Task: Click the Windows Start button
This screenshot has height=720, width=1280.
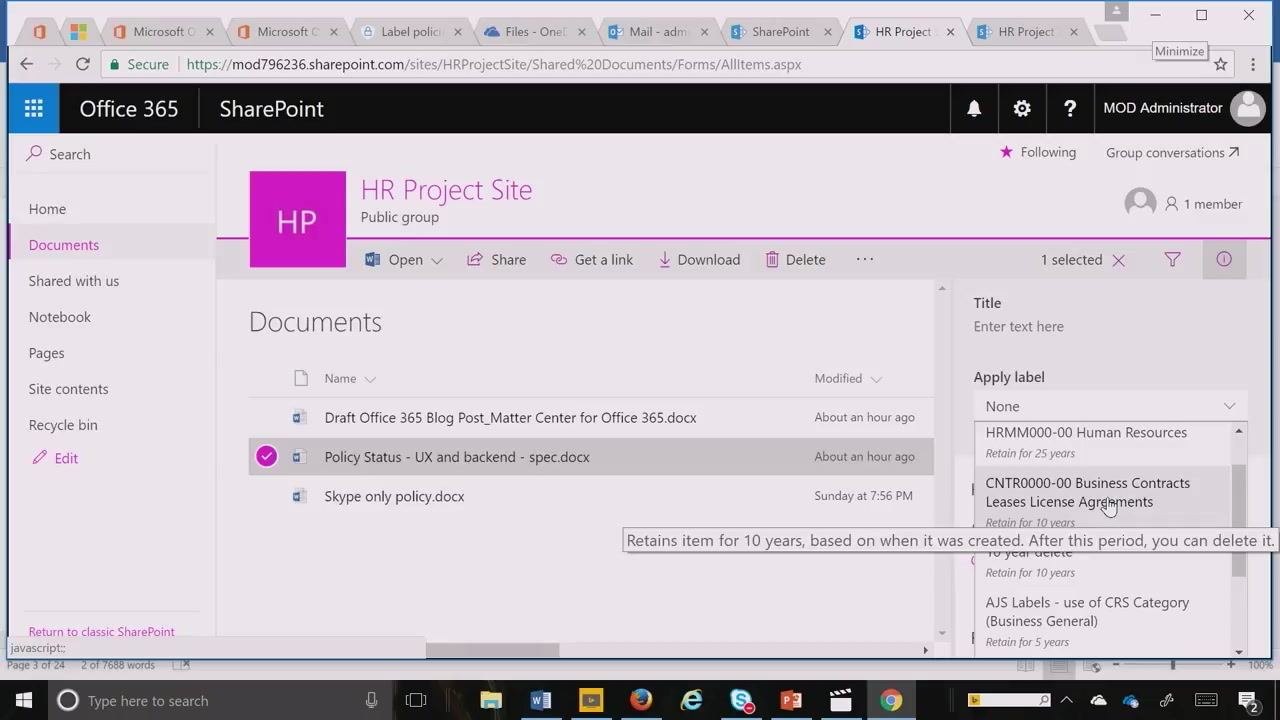Action: 24,700
